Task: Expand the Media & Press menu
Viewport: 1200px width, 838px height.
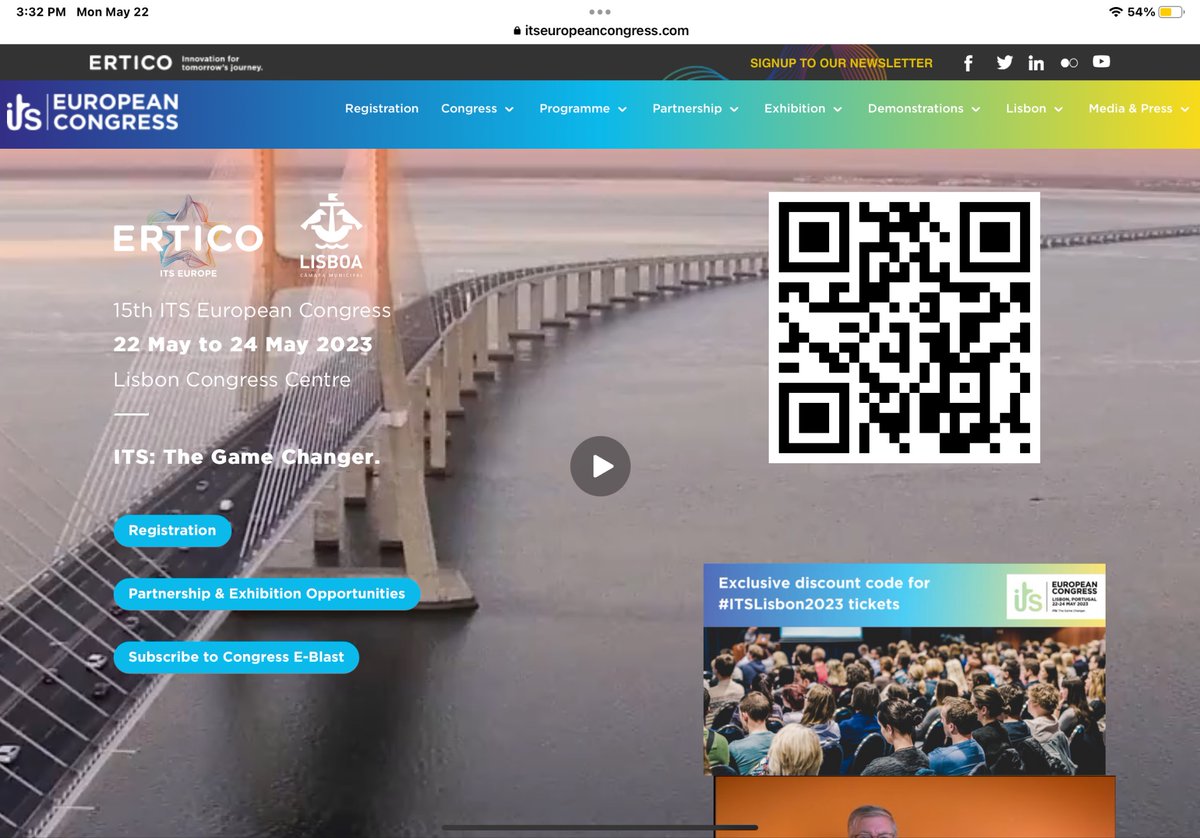Action: (x=1138, y=108)
